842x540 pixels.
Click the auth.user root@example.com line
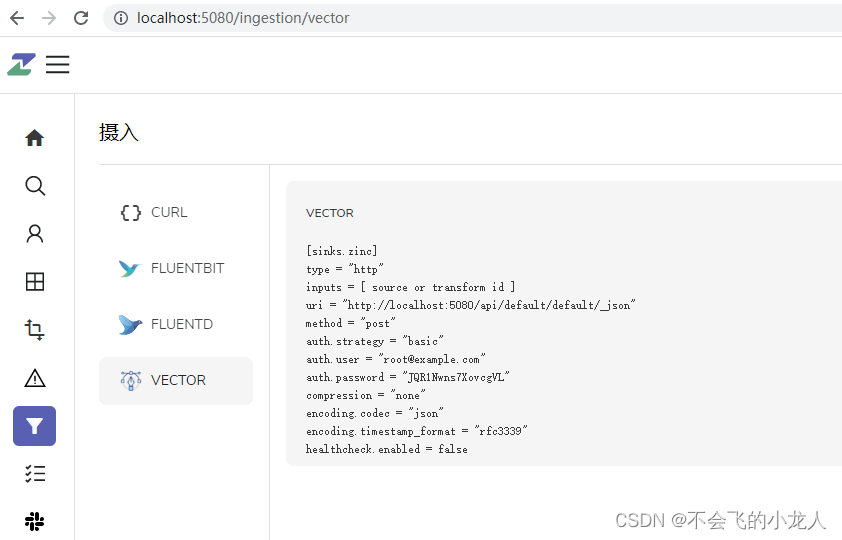click(396, 359)
